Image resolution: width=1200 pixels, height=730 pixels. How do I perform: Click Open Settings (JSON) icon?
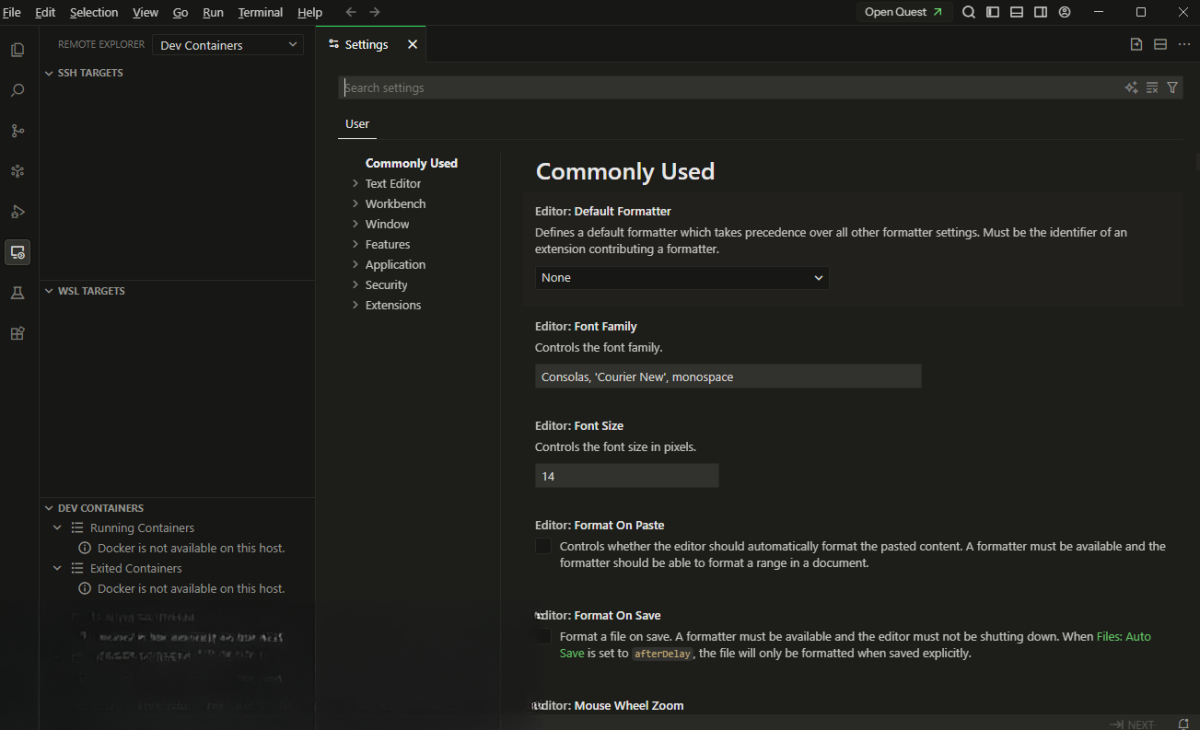pos(1136,44)
